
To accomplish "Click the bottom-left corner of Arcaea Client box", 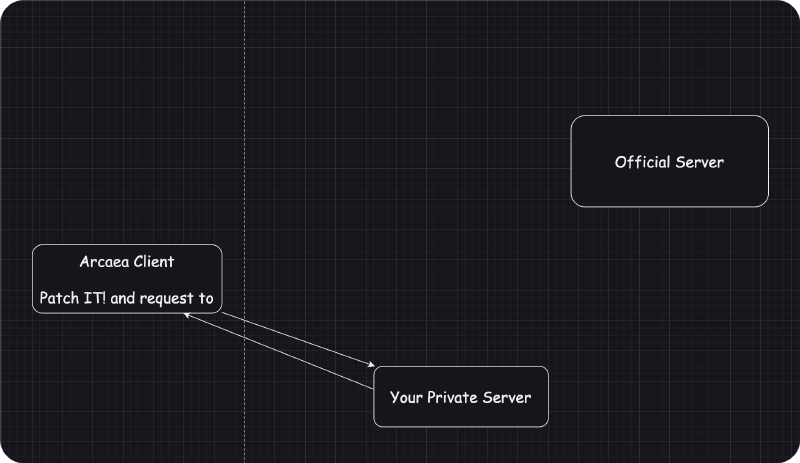I will pos(36,310).
